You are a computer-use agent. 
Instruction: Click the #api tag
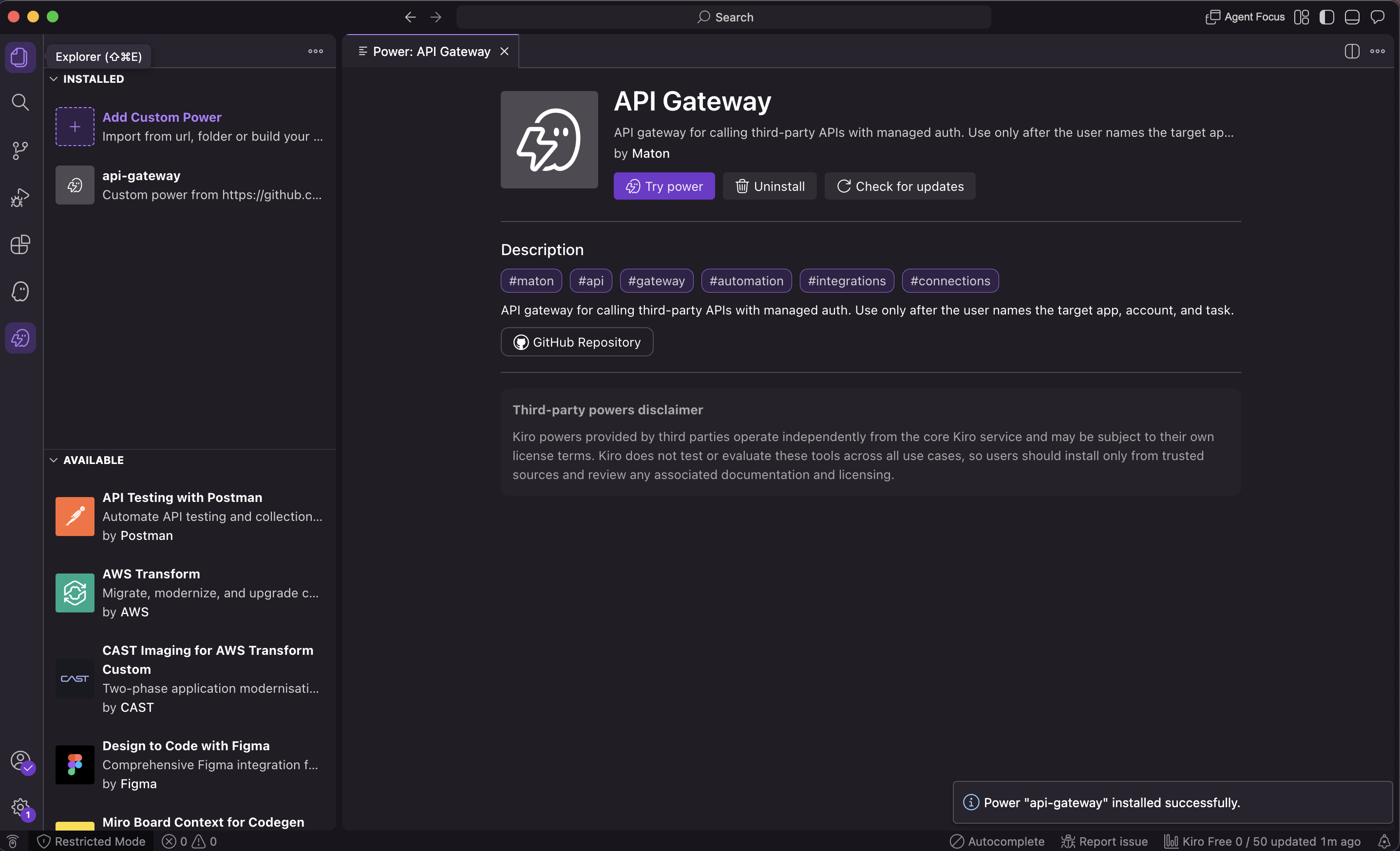coord(591,280)
